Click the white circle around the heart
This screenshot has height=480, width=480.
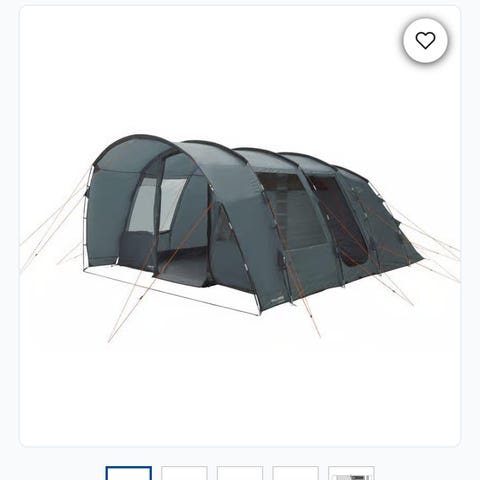click(x=425, y=41)
